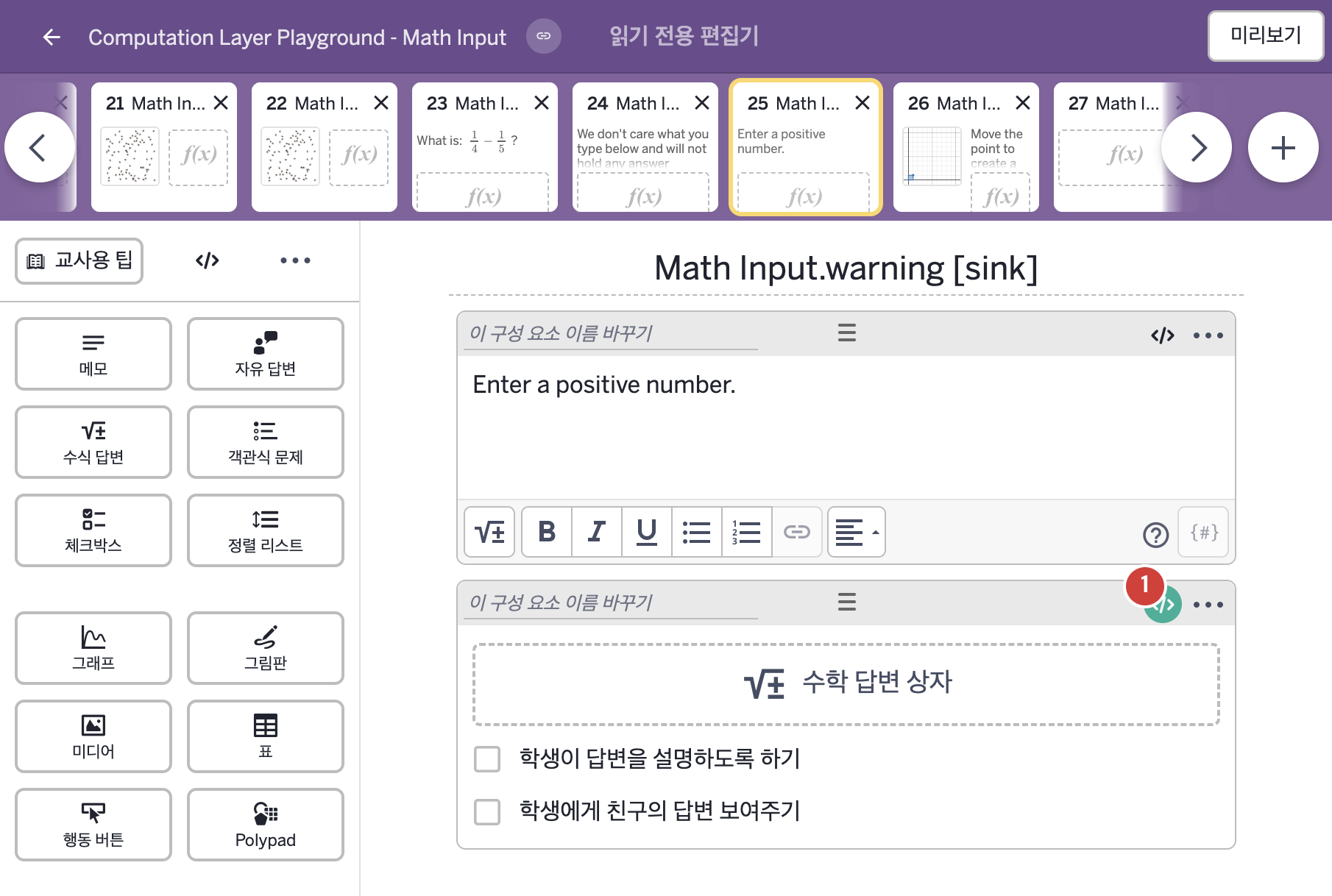The width and height of the screenshot is (1332, 896).
Task: Toggle underline formatting
Action: [647, 532]
